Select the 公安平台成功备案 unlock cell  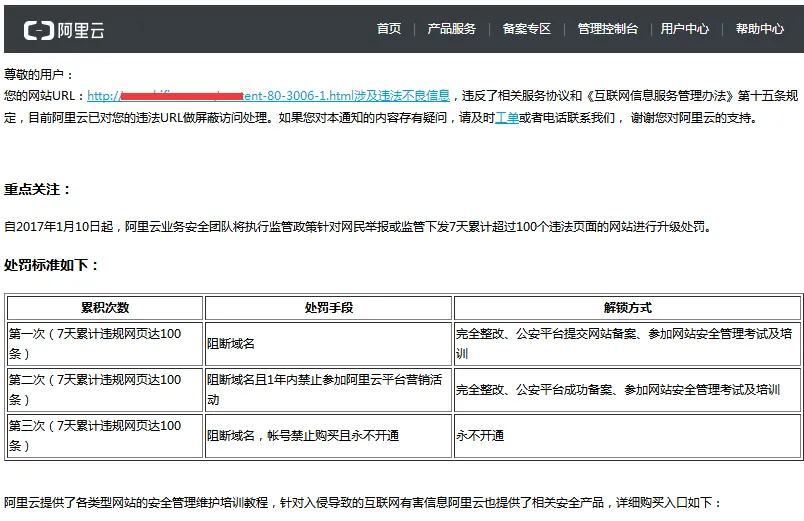point(628,390)
